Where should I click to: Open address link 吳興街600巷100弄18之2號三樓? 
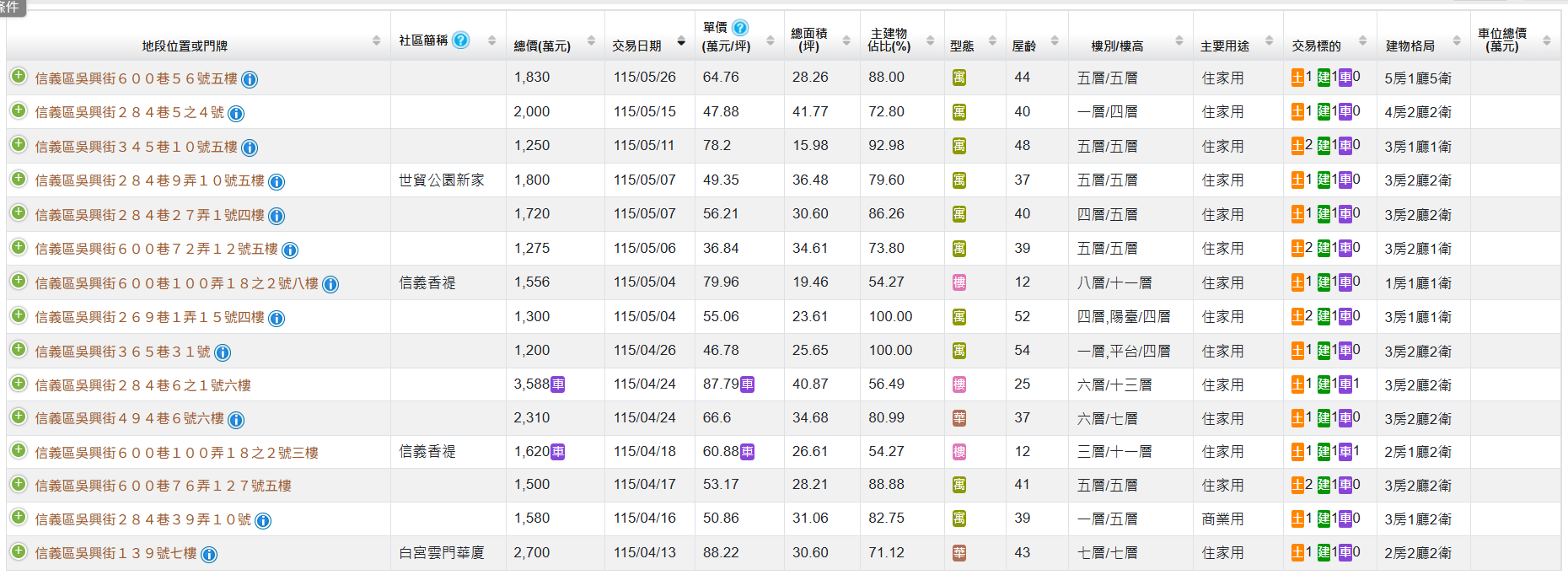176,453
